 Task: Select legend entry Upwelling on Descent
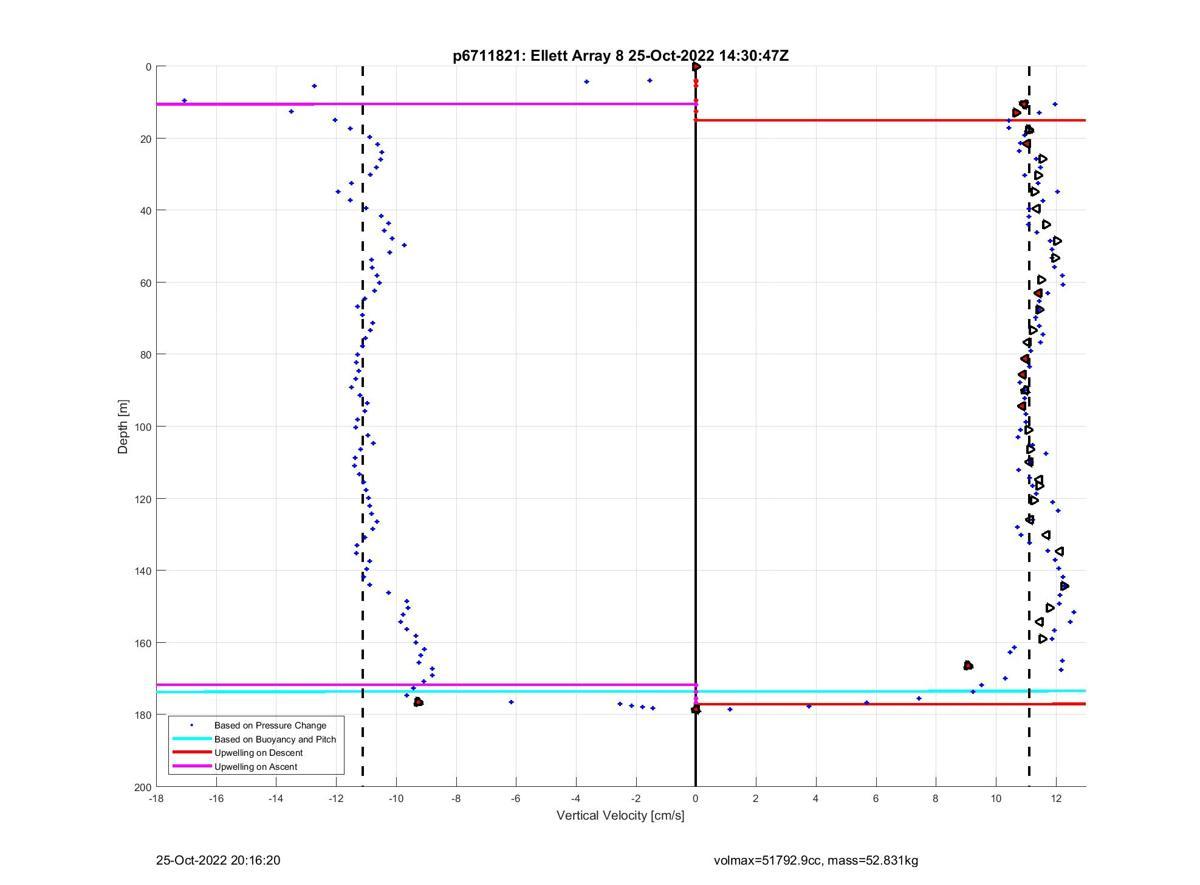click(x=258, y=752)
